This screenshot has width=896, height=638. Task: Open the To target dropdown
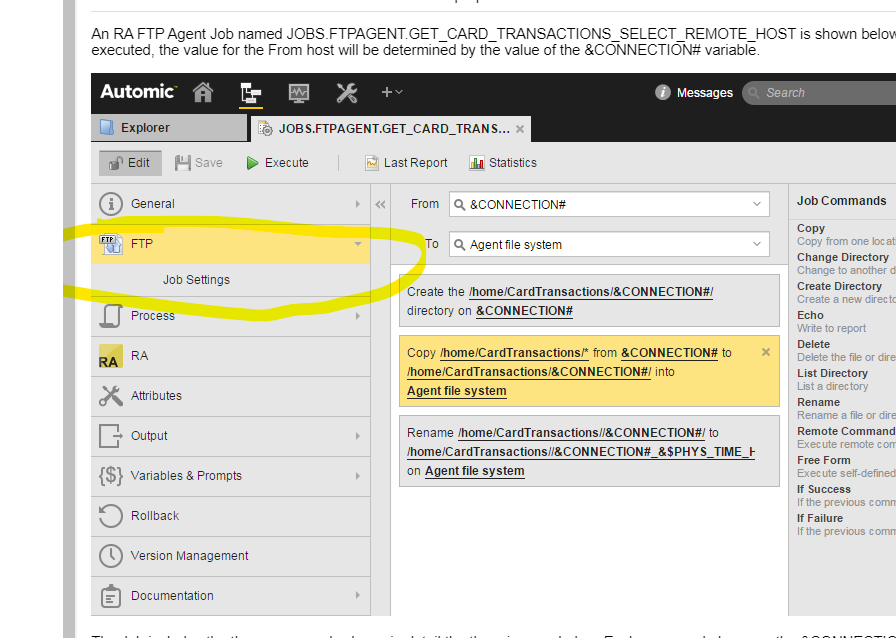click(758, 244)
